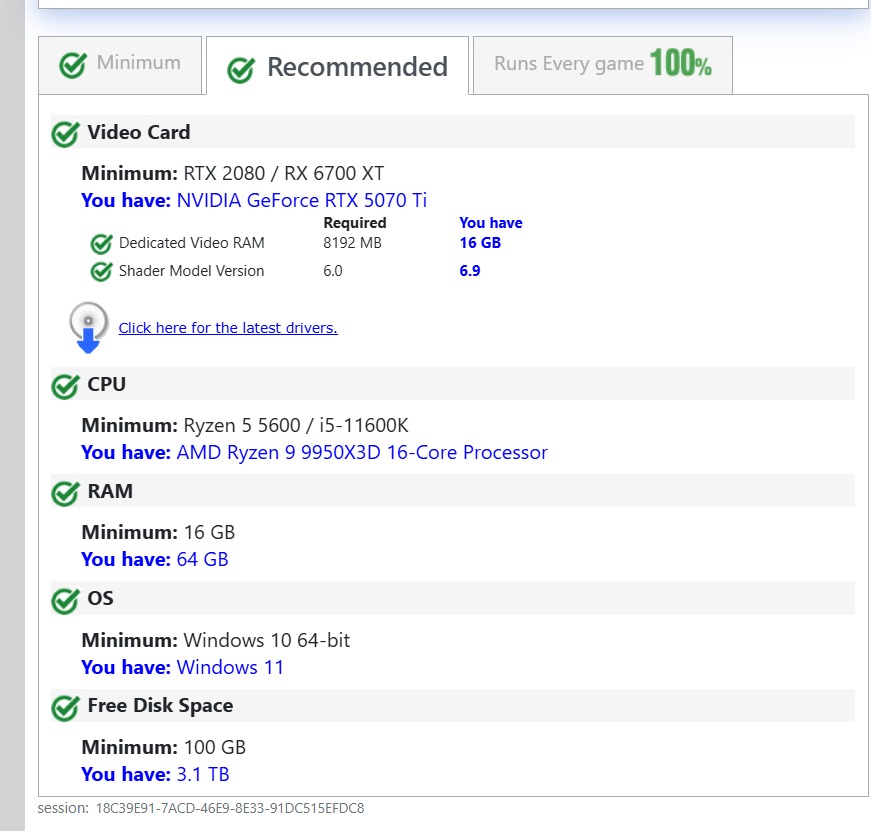
Task: Click the 64 GB RAM value
Action: tap(203, 559)
